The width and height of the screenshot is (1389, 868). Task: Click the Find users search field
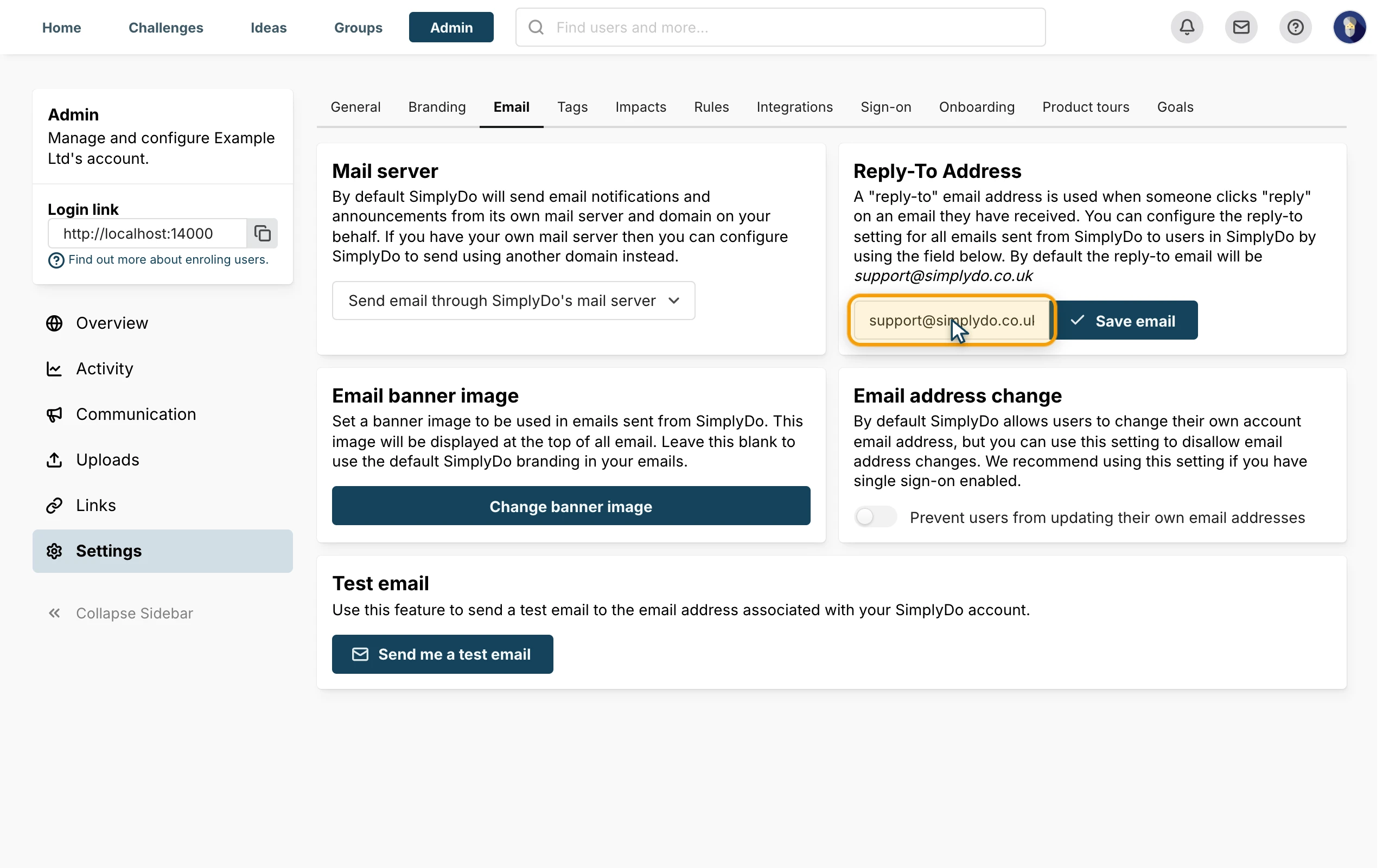click(780, 27)
